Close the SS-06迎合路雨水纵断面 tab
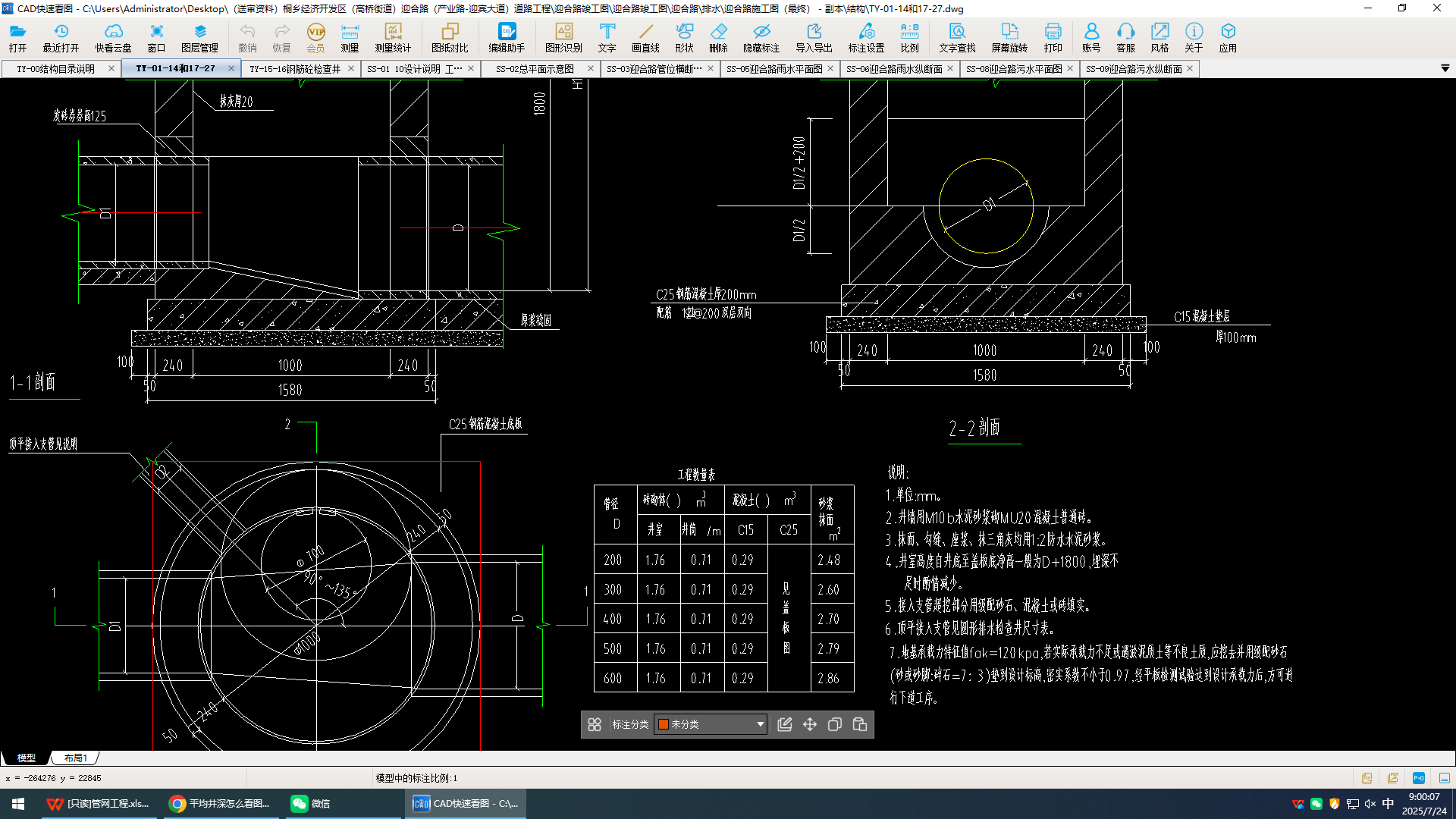The image size is (1456, 819). point(950,68)
